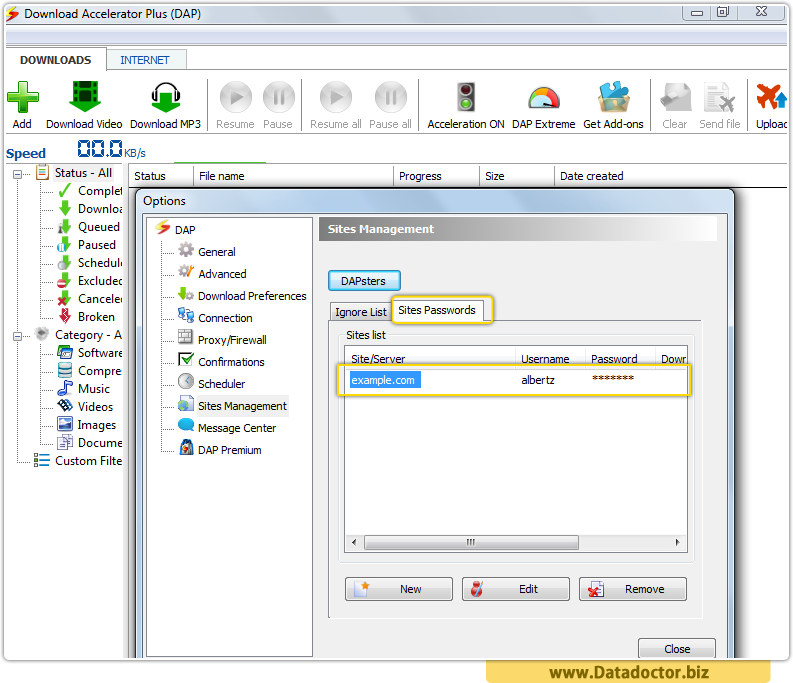Select General in Options tree
This screenshot has height=683, width=793.
coord(216,252)
